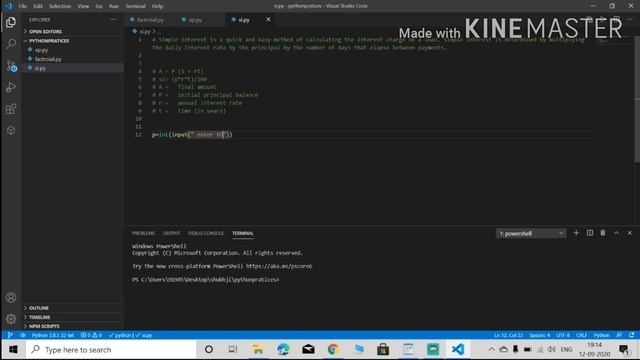Switch to the factroial.py editor tab
640x360 pixels.
click(151, 20)
